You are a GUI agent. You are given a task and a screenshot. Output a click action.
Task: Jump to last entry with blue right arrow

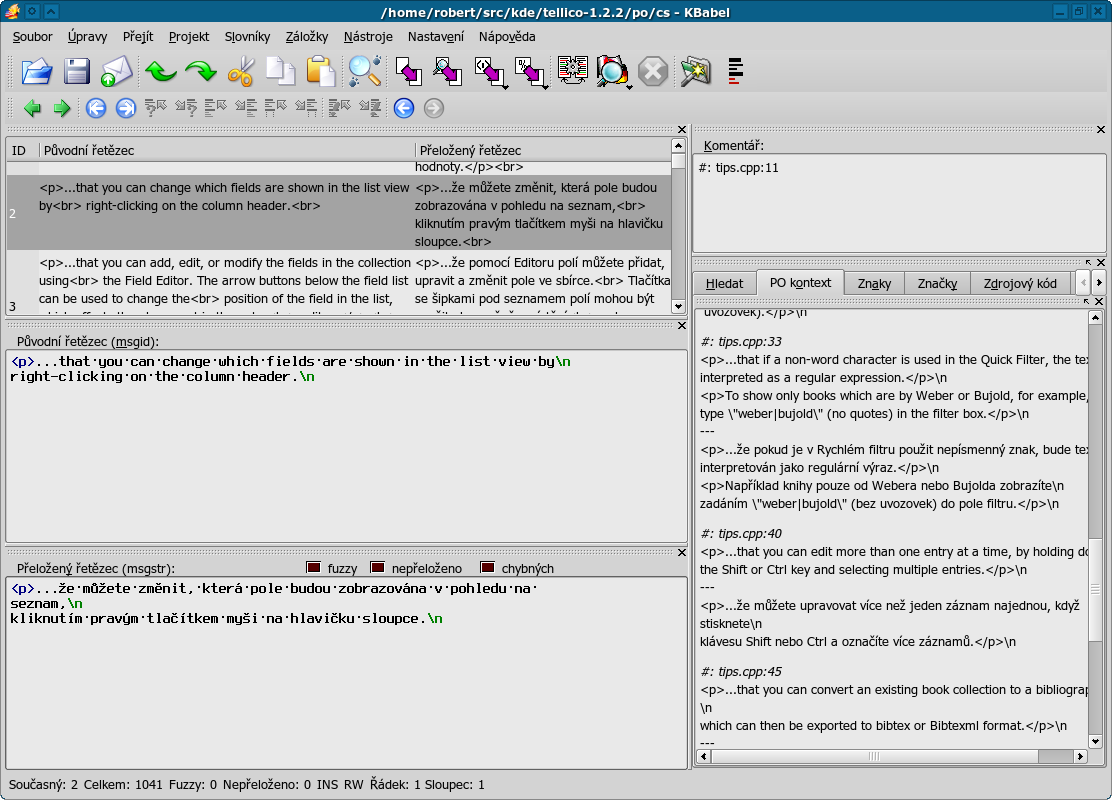tap(126, 108)
